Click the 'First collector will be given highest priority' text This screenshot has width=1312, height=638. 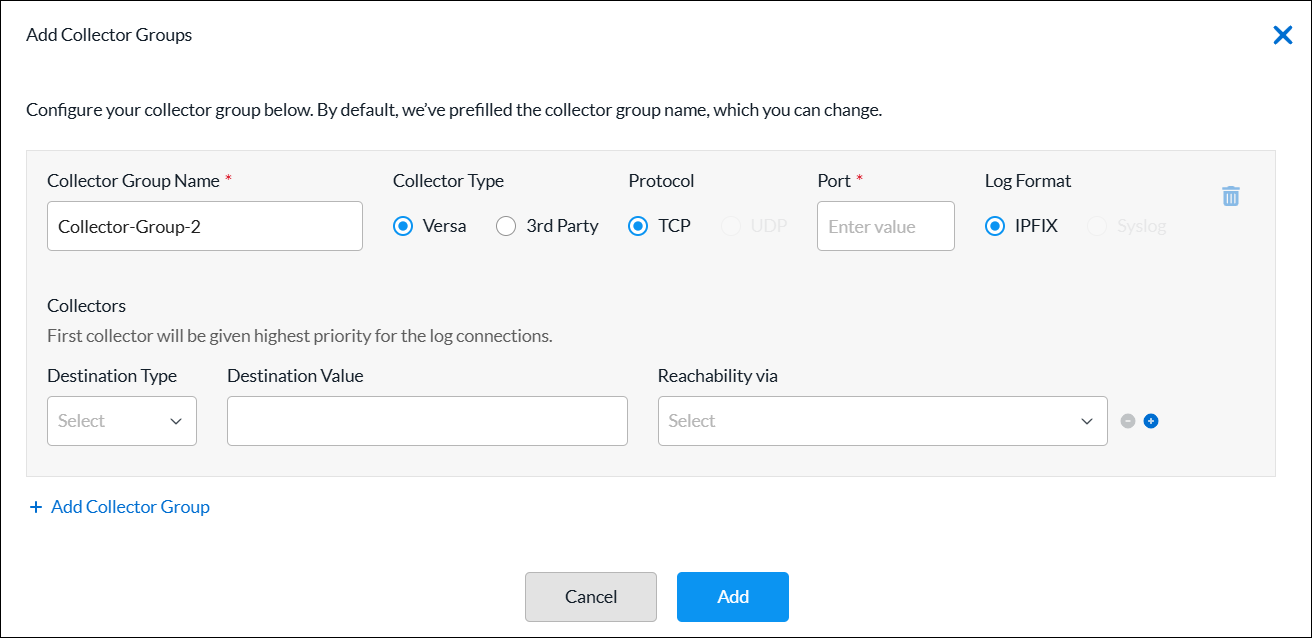coord(300,336)
